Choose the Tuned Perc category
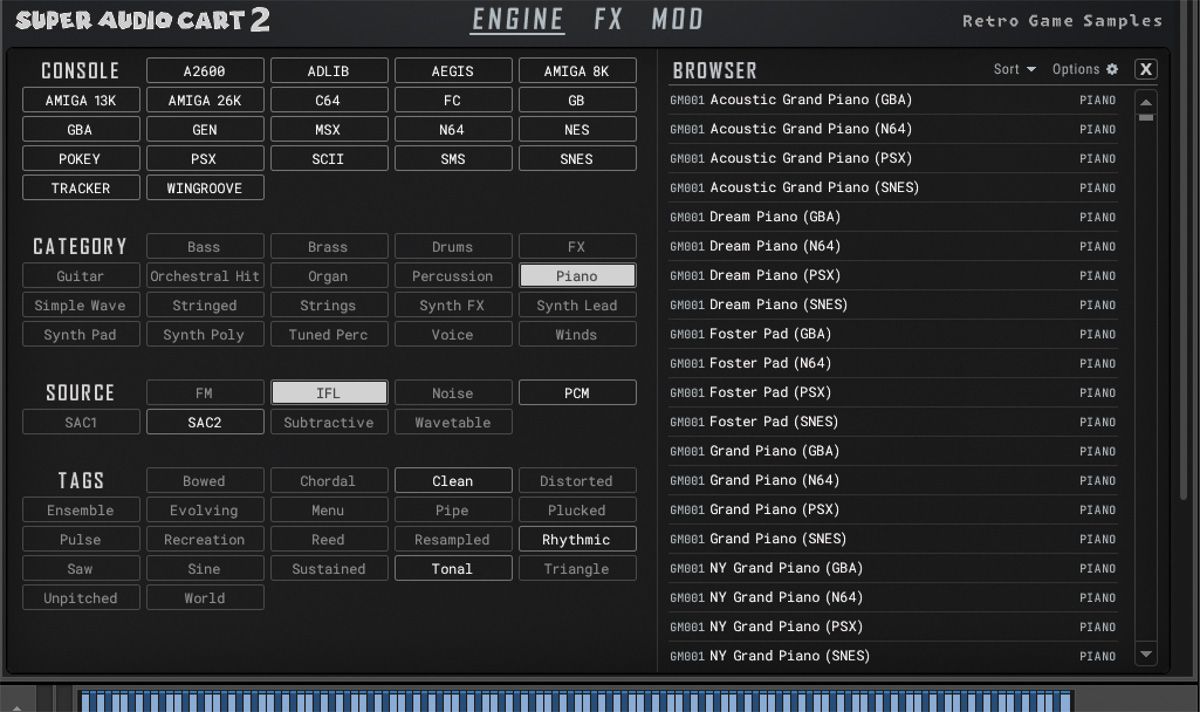The image size is (1200, 712). point(328,334)
